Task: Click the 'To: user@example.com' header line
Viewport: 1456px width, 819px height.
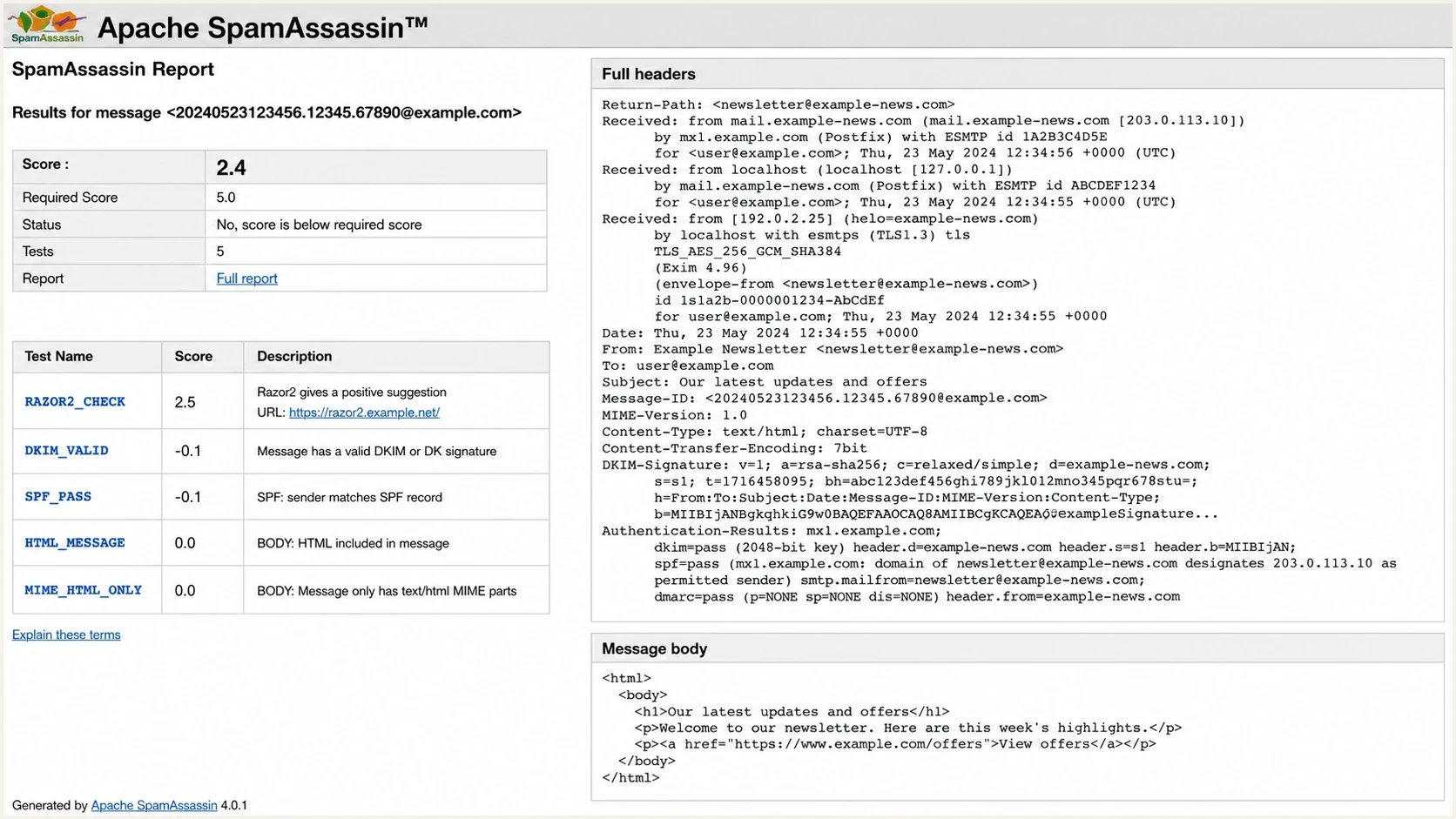Action: (688, 366)
